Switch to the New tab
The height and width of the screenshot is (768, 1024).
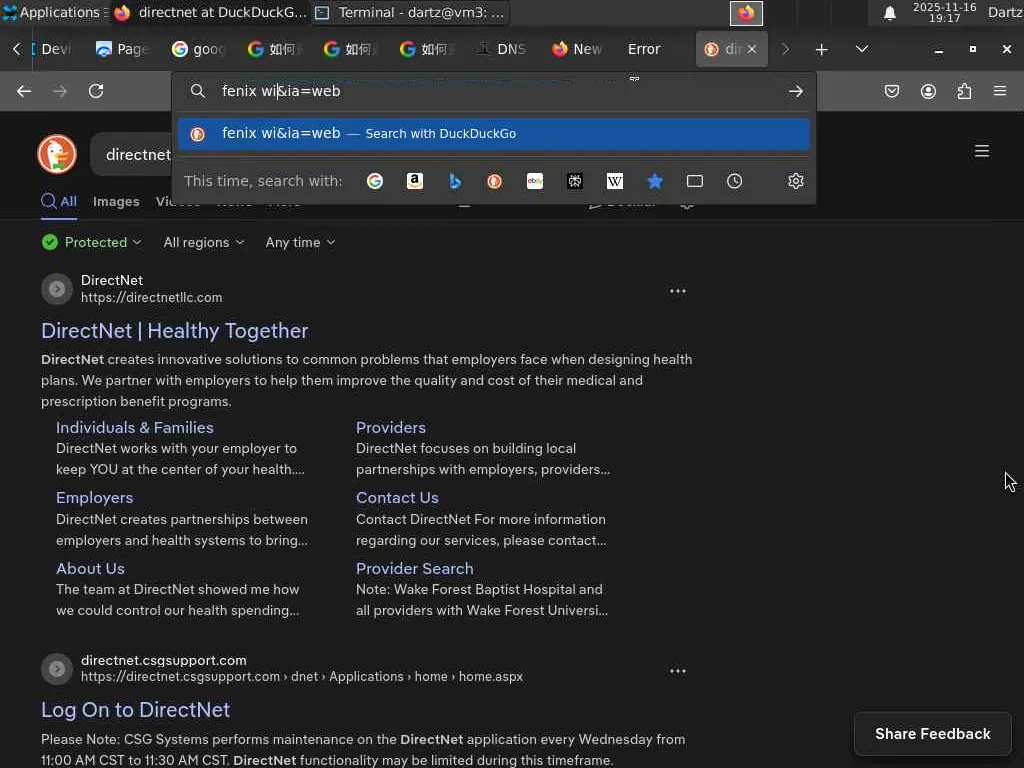click(x=577, y=49)
